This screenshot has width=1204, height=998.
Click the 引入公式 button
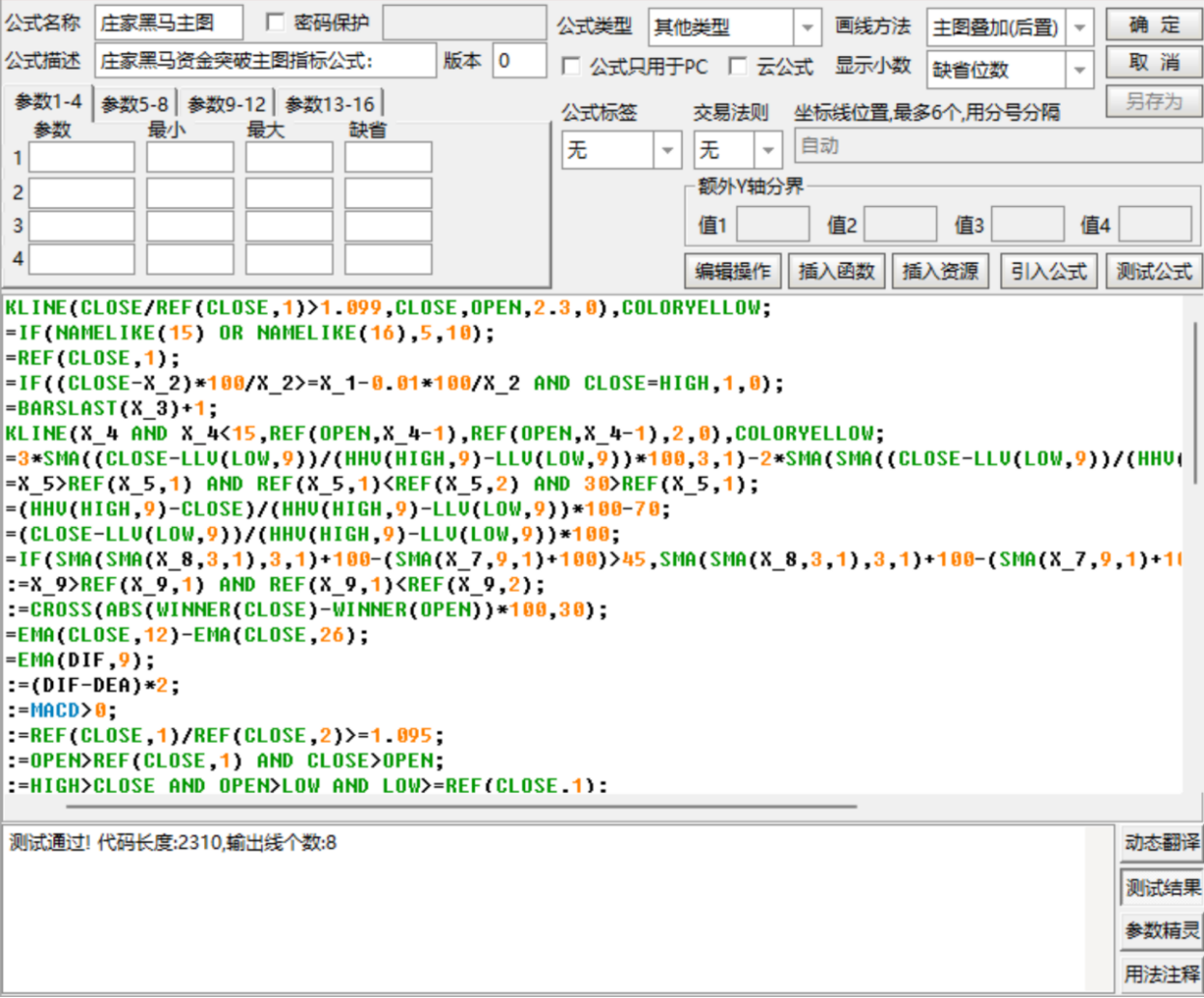click(1048, 272)
